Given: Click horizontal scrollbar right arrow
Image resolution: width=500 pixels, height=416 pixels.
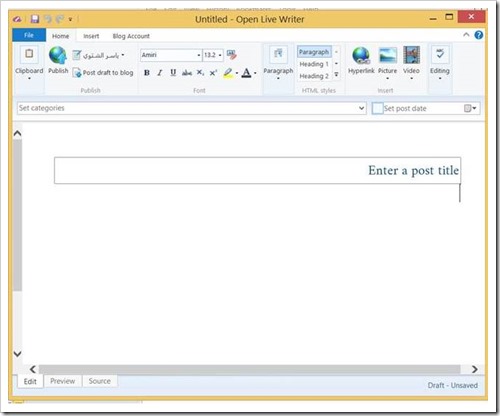Looking at the screenshot, I should click(475, 369).
